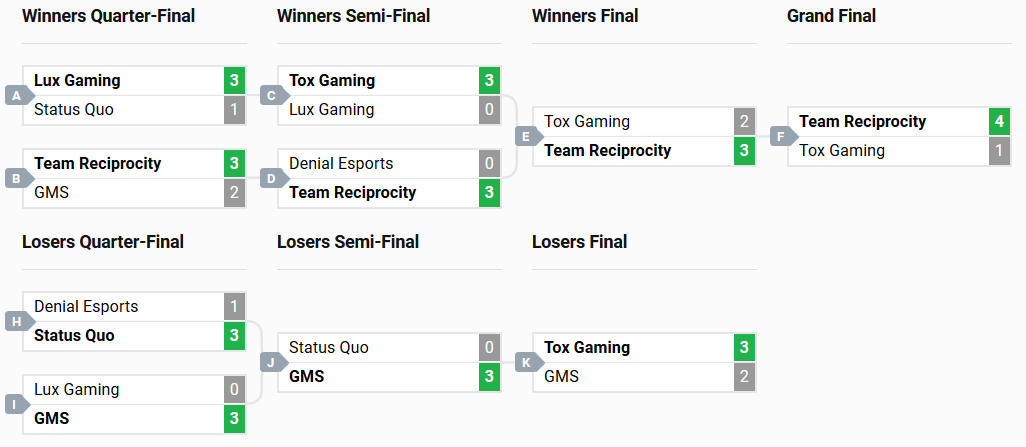Click match label A badge

coord(16,95)
